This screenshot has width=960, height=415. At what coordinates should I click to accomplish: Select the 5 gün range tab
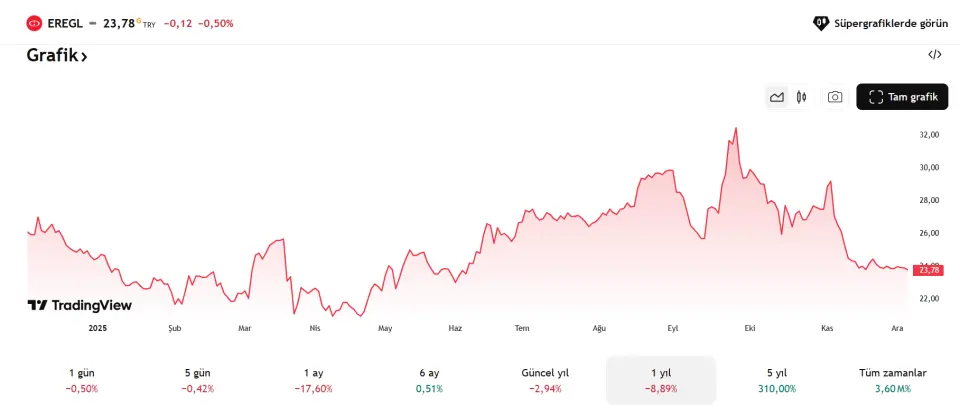[x=197, y=380]
